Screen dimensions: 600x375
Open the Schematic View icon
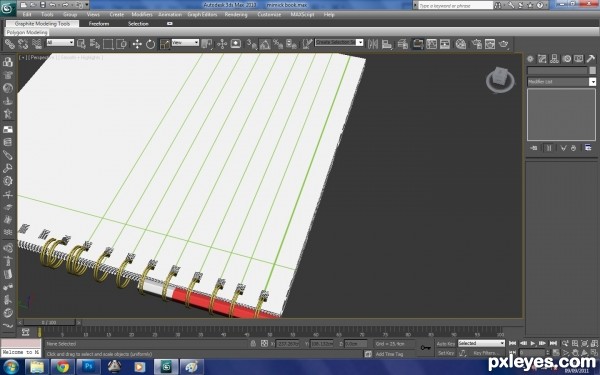(445, 44)
